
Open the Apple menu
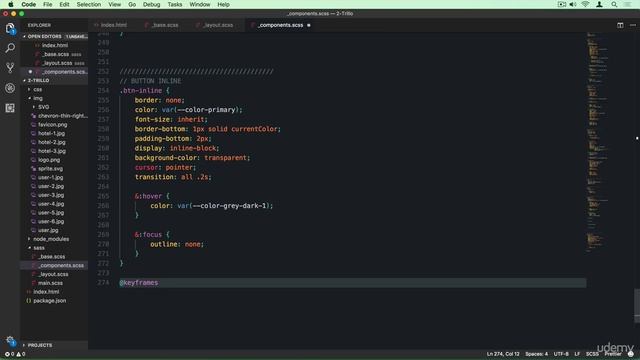coord(11,4)
